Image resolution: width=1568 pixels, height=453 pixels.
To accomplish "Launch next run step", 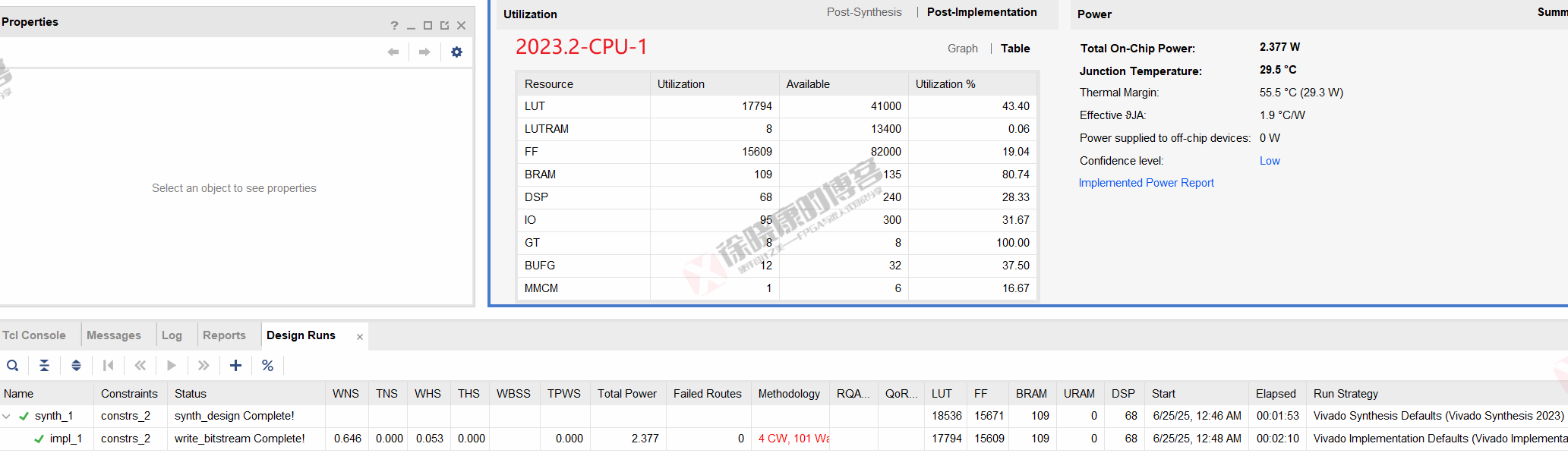I will point(203,366).
